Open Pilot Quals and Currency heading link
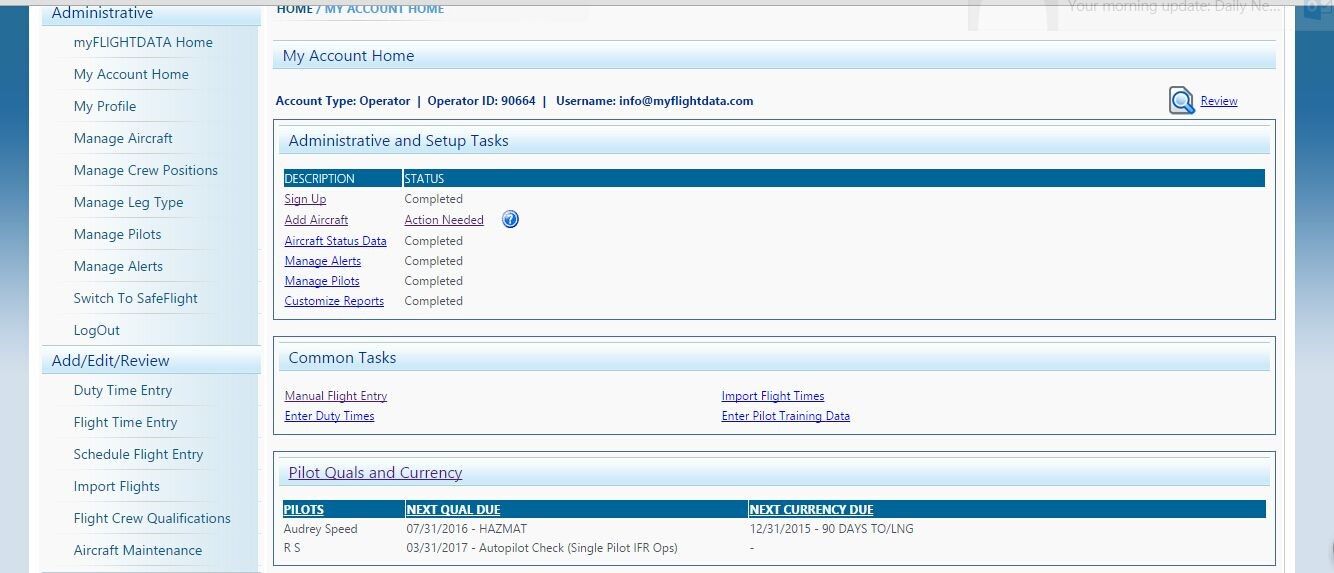This screenshot has height=573, width=1334. click(x=375, y=473)
